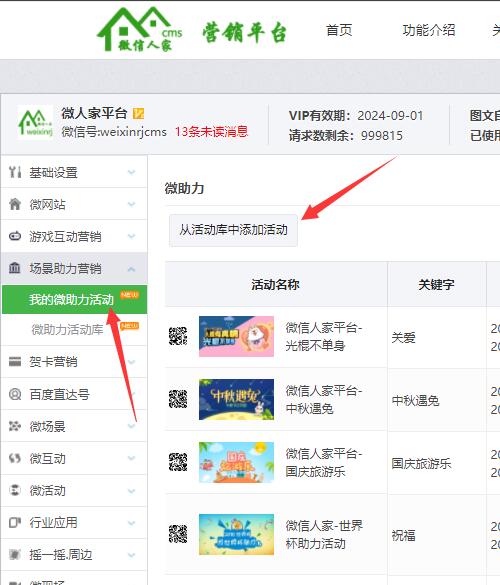Open 微信人家平台-光棍不单身 activity name

tap(324, 337)
